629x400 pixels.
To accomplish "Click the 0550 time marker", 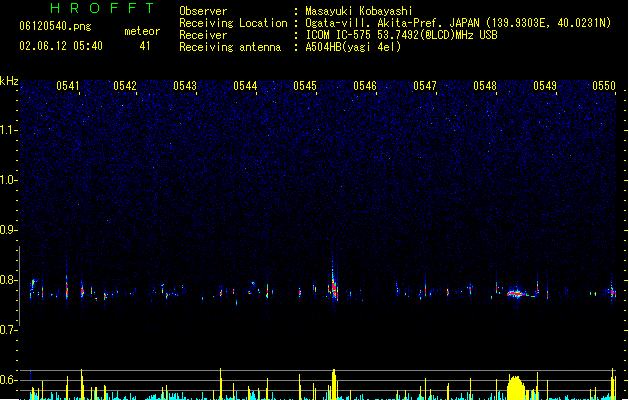I will (604, 86).
